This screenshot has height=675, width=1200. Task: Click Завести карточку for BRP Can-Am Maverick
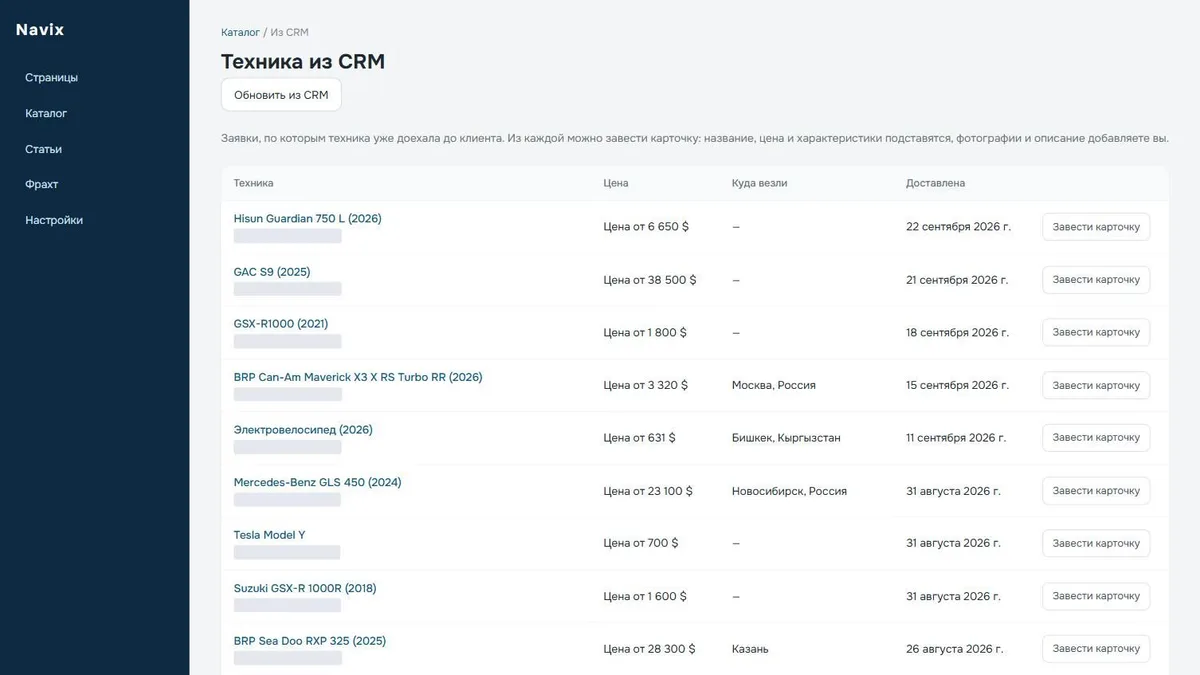pyautogui.click(x=1096, y=385)
